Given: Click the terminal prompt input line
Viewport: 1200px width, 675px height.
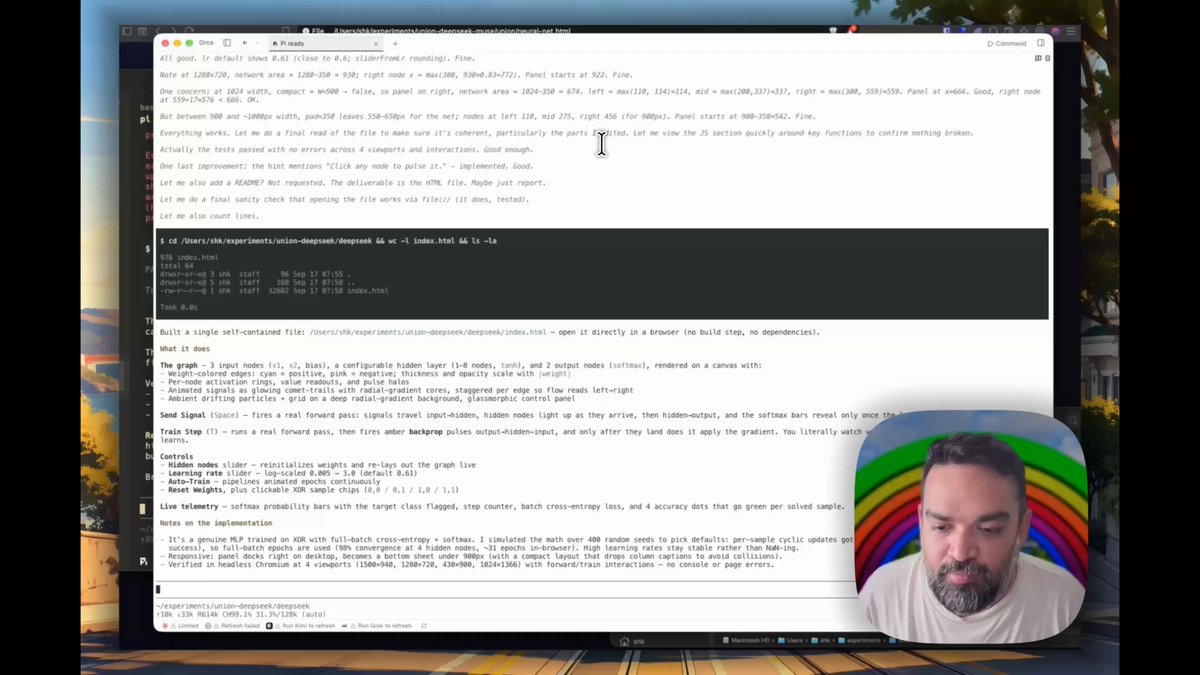Looking at the screenshot, I should (x=505, y=589).
